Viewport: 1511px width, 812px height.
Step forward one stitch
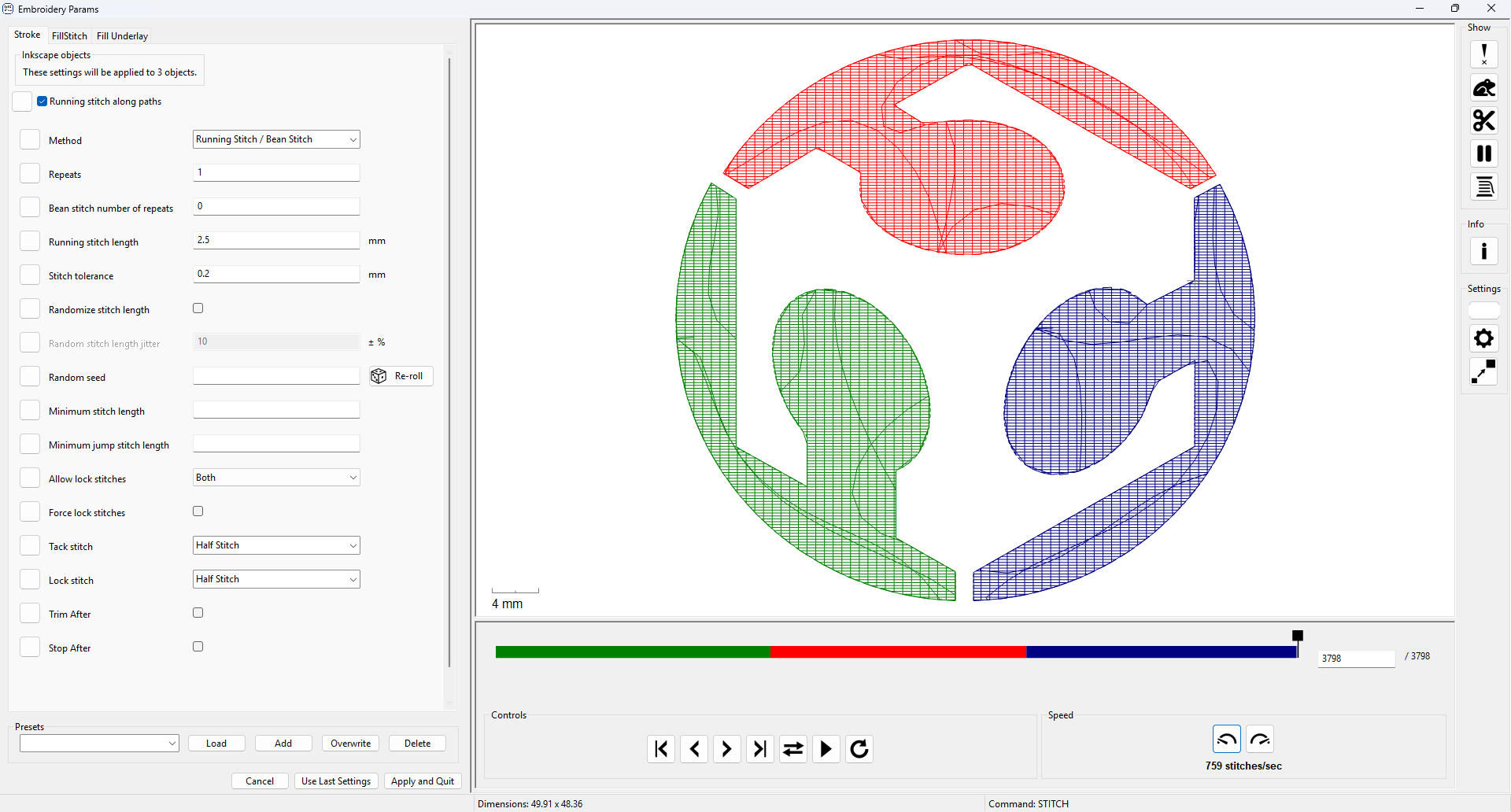[727, 748]
